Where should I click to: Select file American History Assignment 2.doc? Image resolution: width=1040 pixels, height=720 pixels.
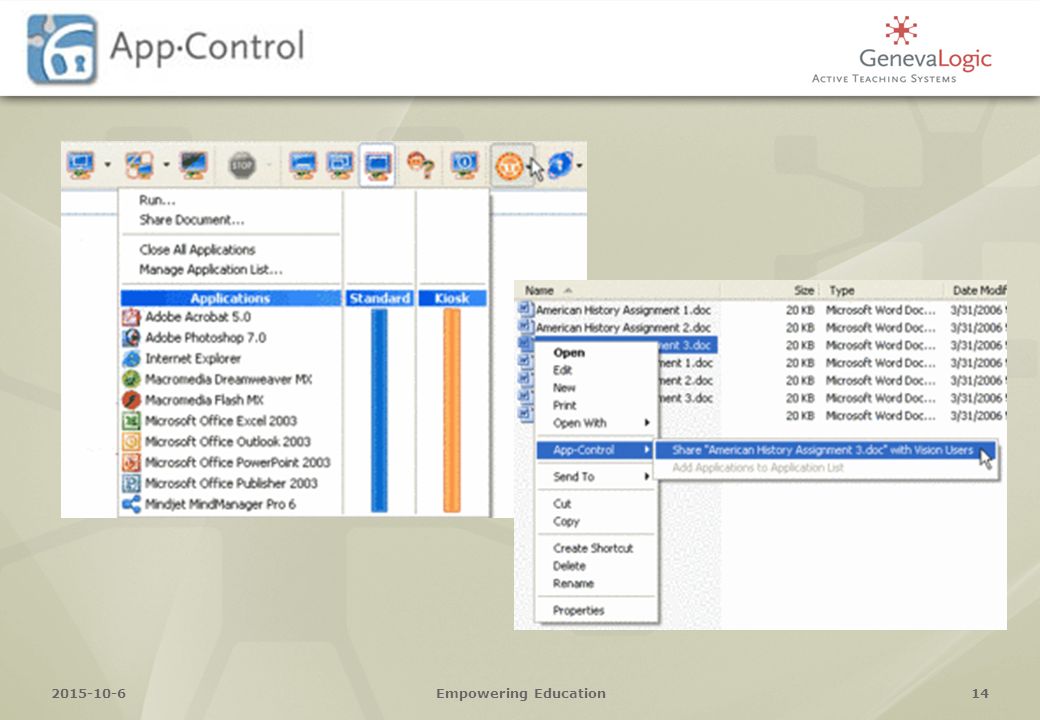tap(623, 328)
